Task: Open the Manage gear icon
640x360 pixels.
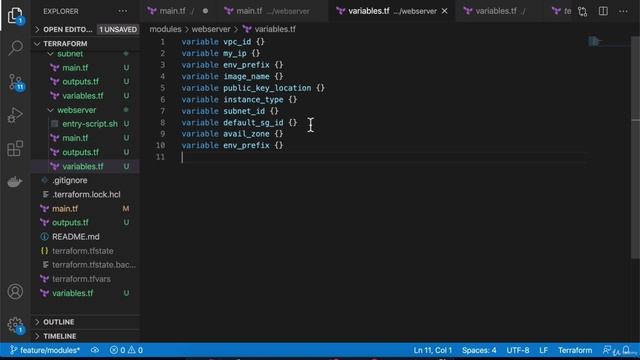Action: click(x=15, y=325)
